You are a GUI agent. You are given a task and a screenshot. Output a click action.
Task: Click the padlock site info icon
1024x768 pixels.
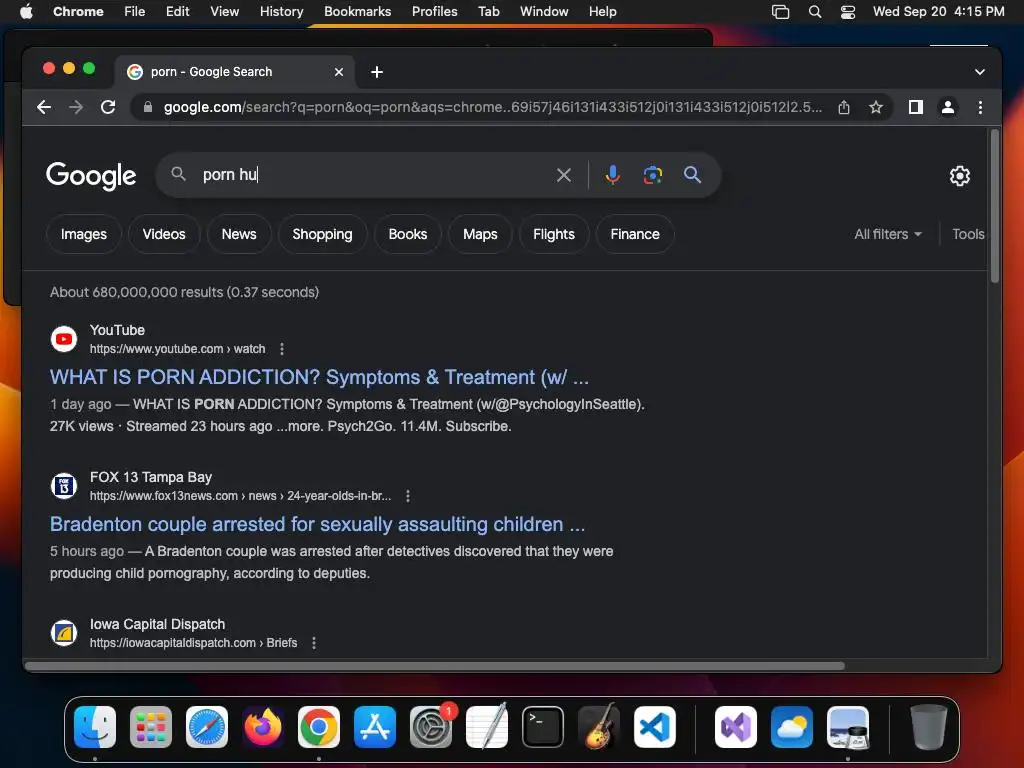[148, 107]
